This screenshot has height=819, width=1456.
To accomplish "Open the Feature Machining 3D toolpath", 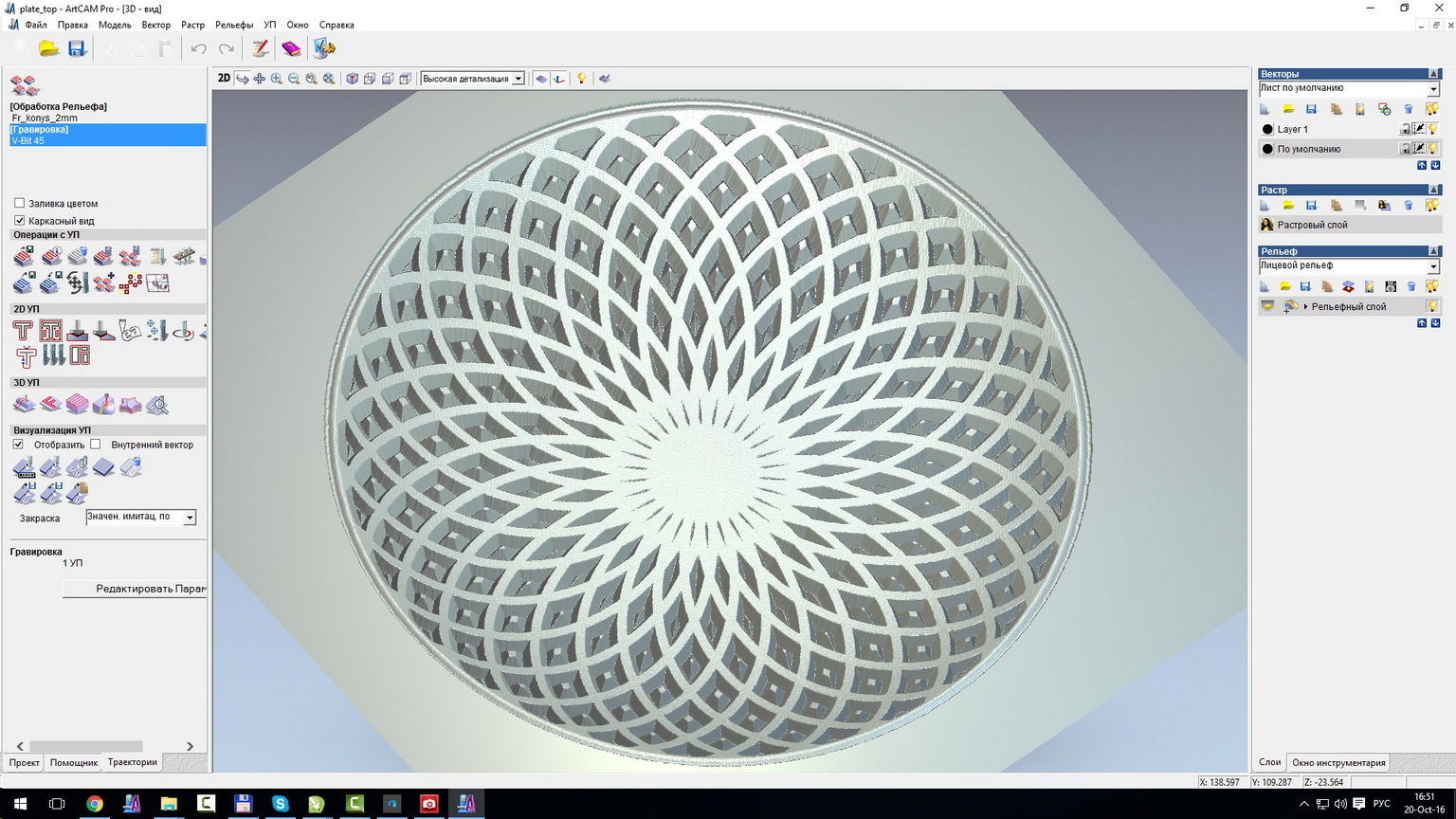I will click(50, 405).
